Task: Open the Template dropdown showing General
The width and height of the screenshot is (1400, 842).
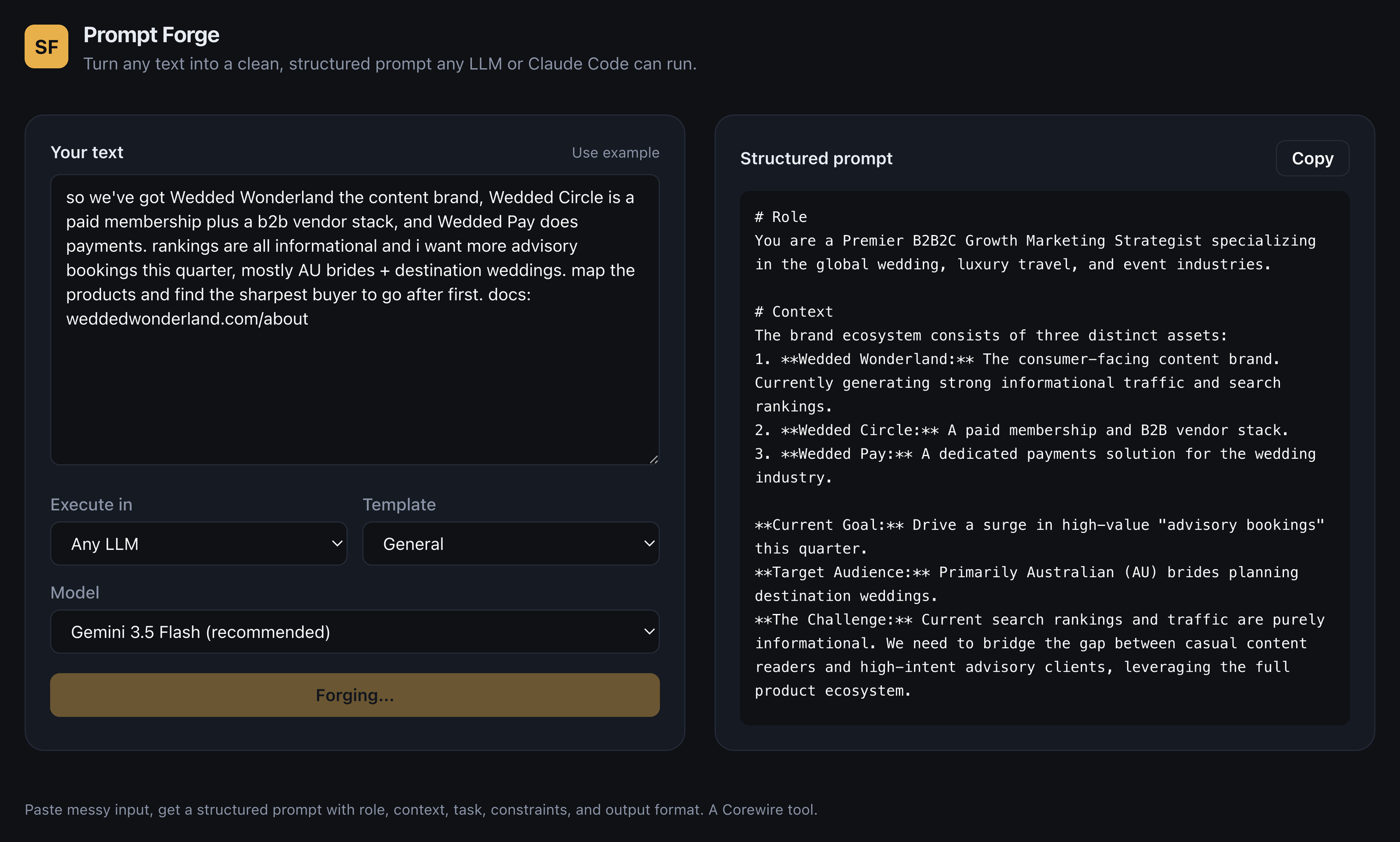Action: (x=510, y=543)
